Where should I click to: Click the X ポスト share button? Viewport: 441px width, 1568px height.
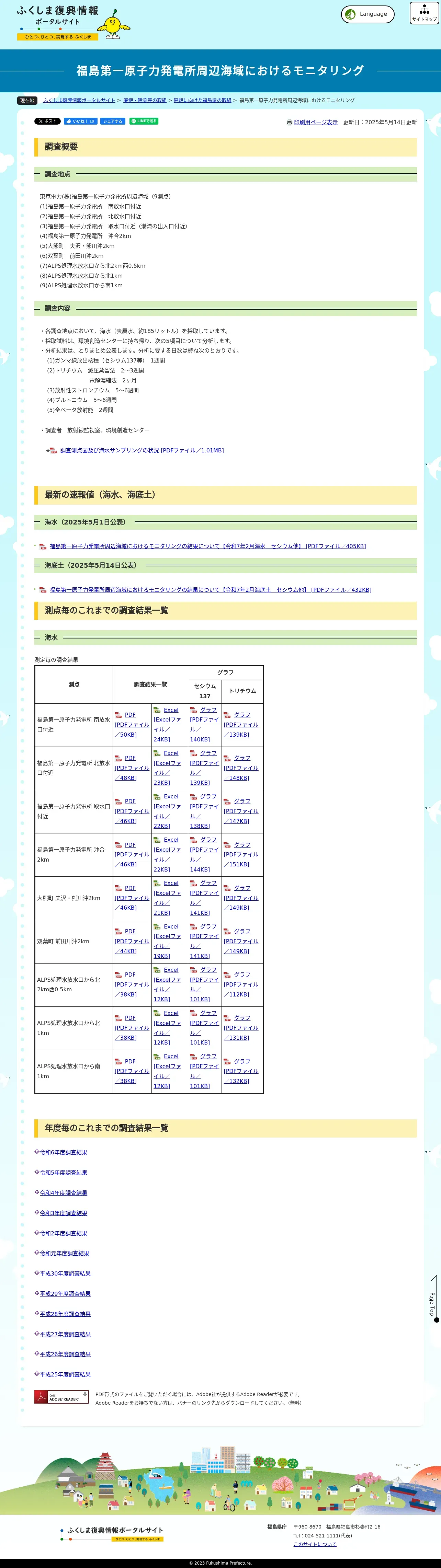[x=47, y=121]
